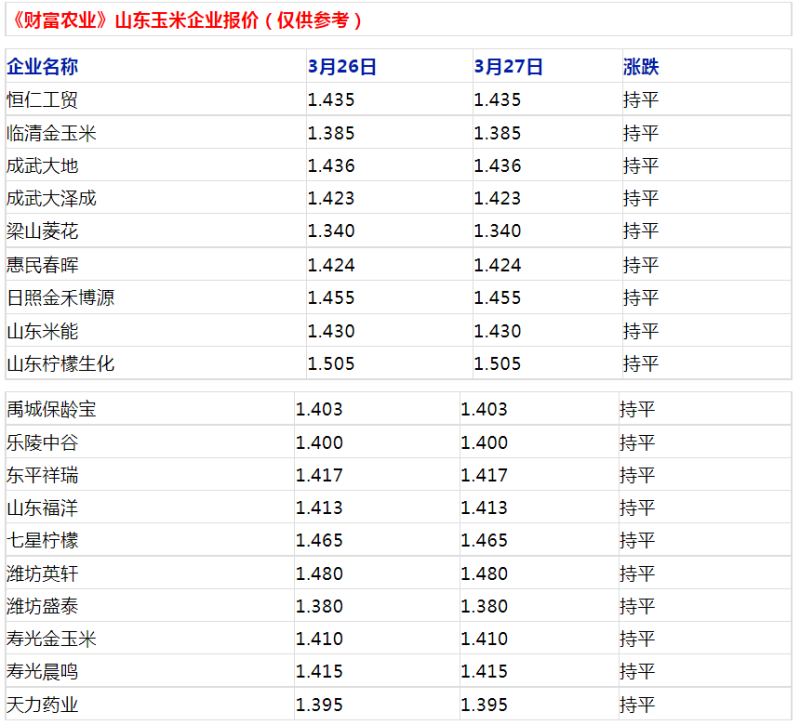Viewport: 800px width, 725px height.
Task: Click the company name 临清金玉米
Action: (52, 133)
